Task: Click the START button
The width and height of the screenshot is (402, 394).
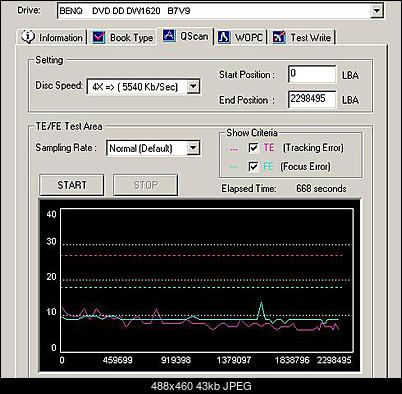Action: [x=72, y=185]
